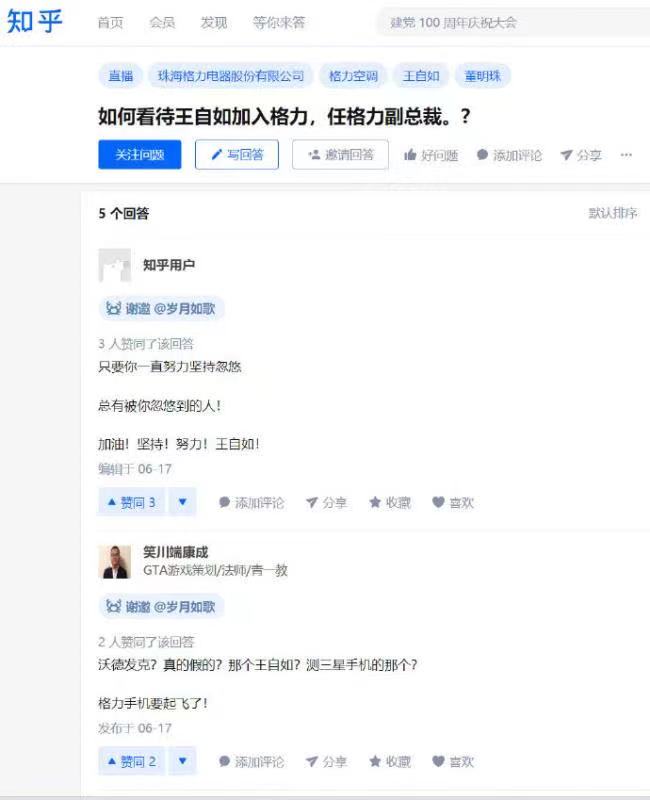
Task: Focus the search box at the top
Action: [513, 23]
